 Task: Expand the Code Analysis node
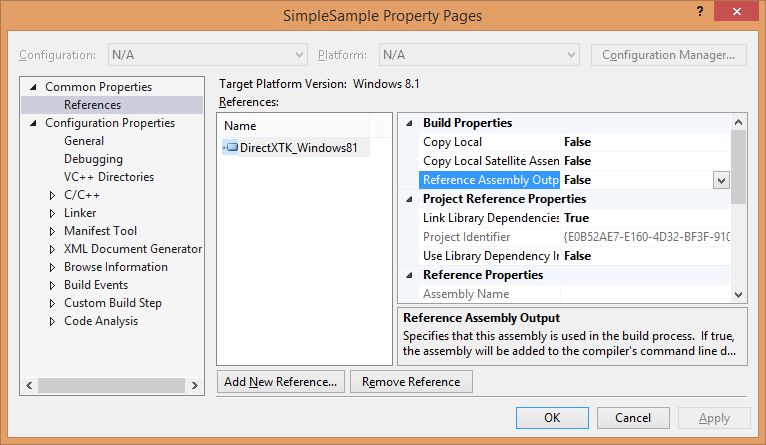click(x=52, y=321)
